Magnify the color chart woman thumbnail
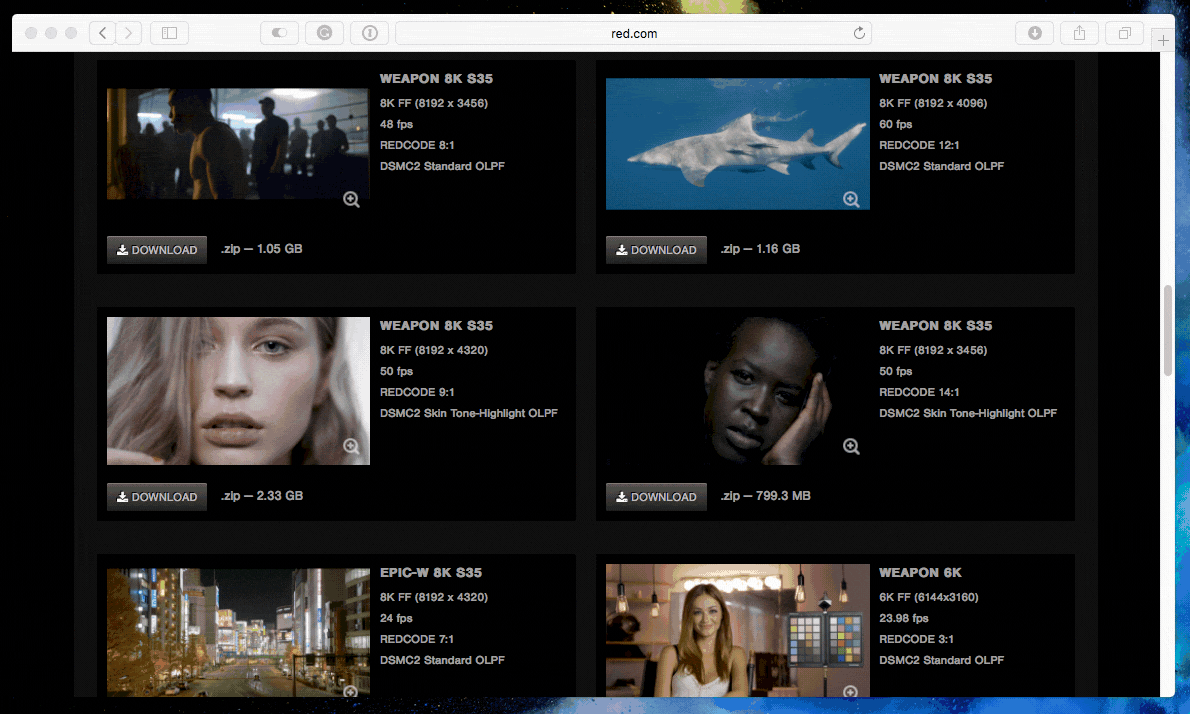 851,691
